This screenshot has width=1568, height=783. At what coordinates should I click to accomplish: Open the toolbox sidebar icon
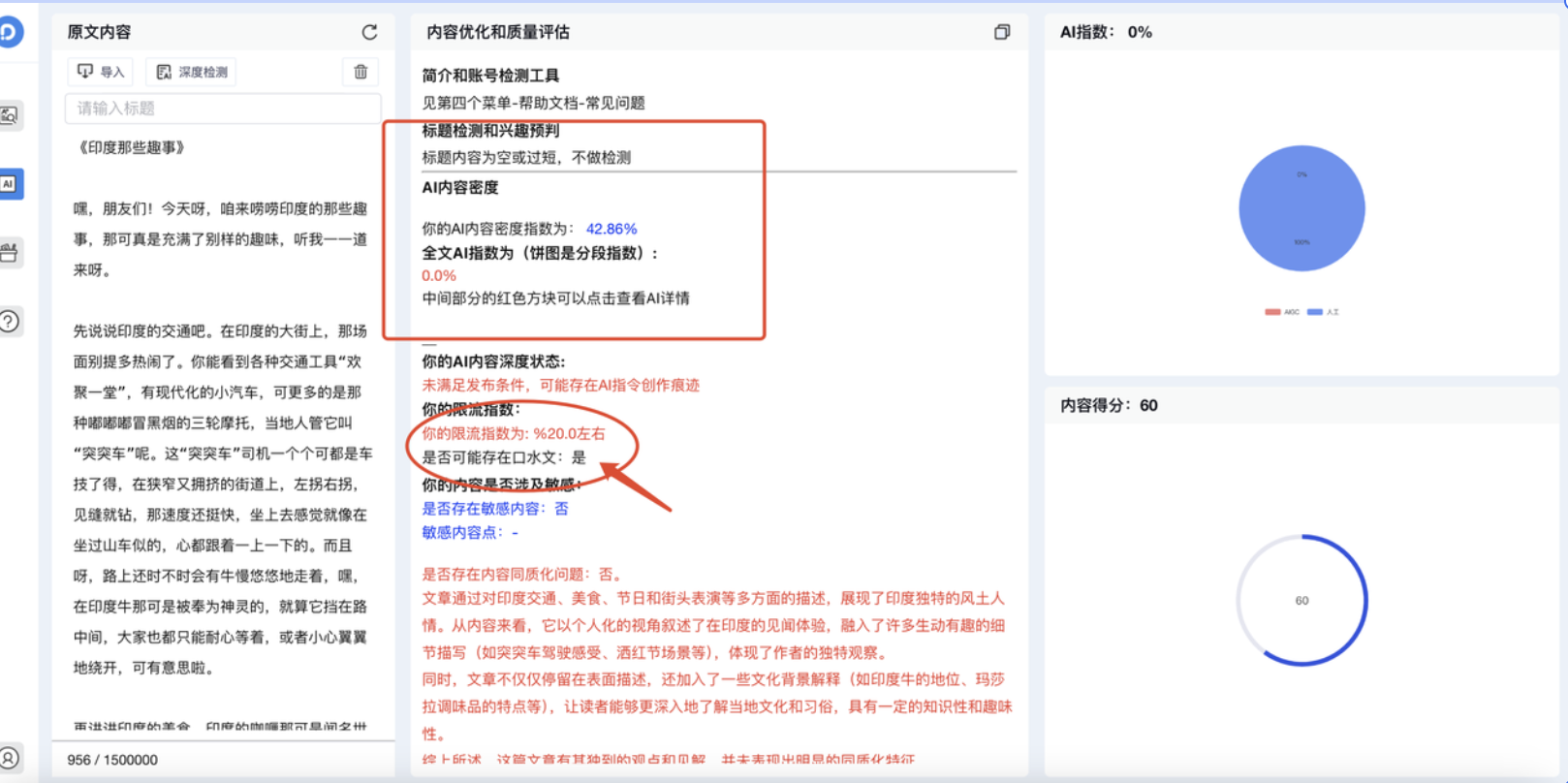8,253
